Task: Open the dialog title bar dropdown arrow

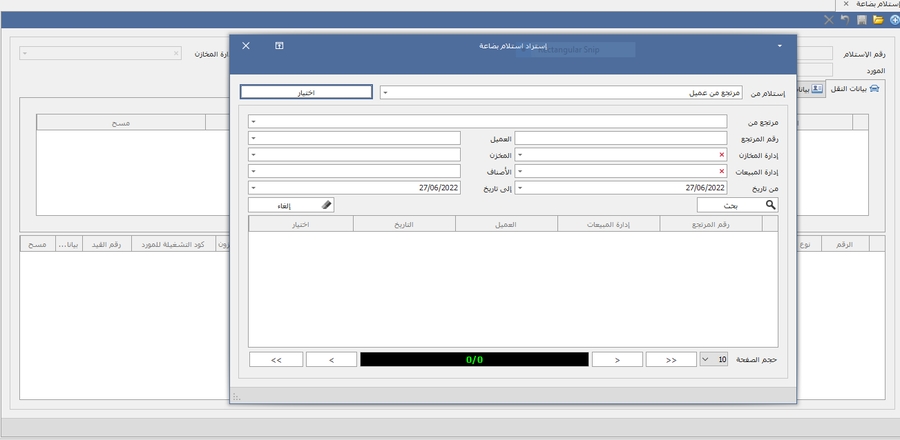Action: [x=779, y=46]
